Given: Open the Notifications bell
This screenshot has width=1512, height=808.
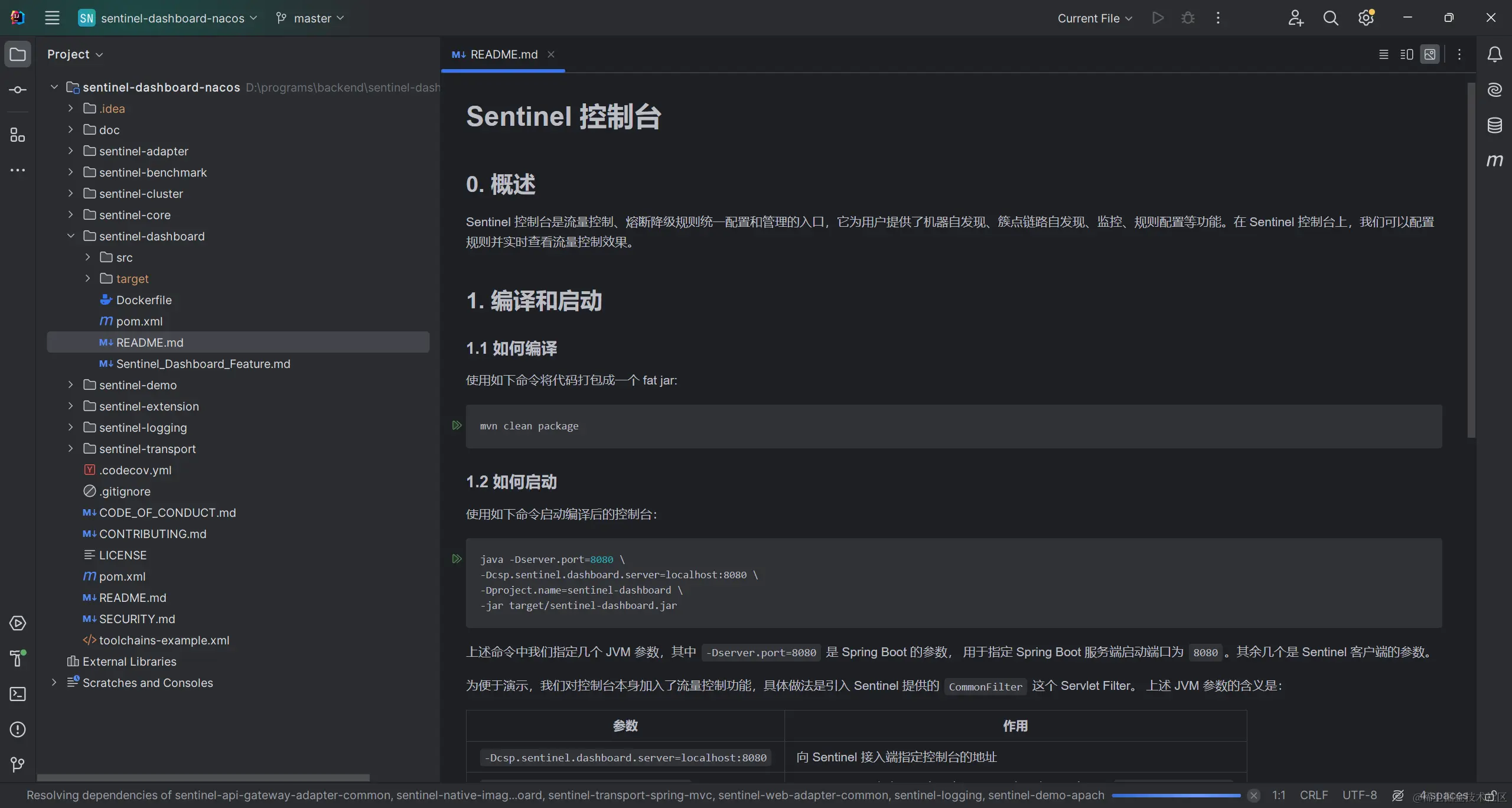Looking at the screenshot, I should point(1494,54).
